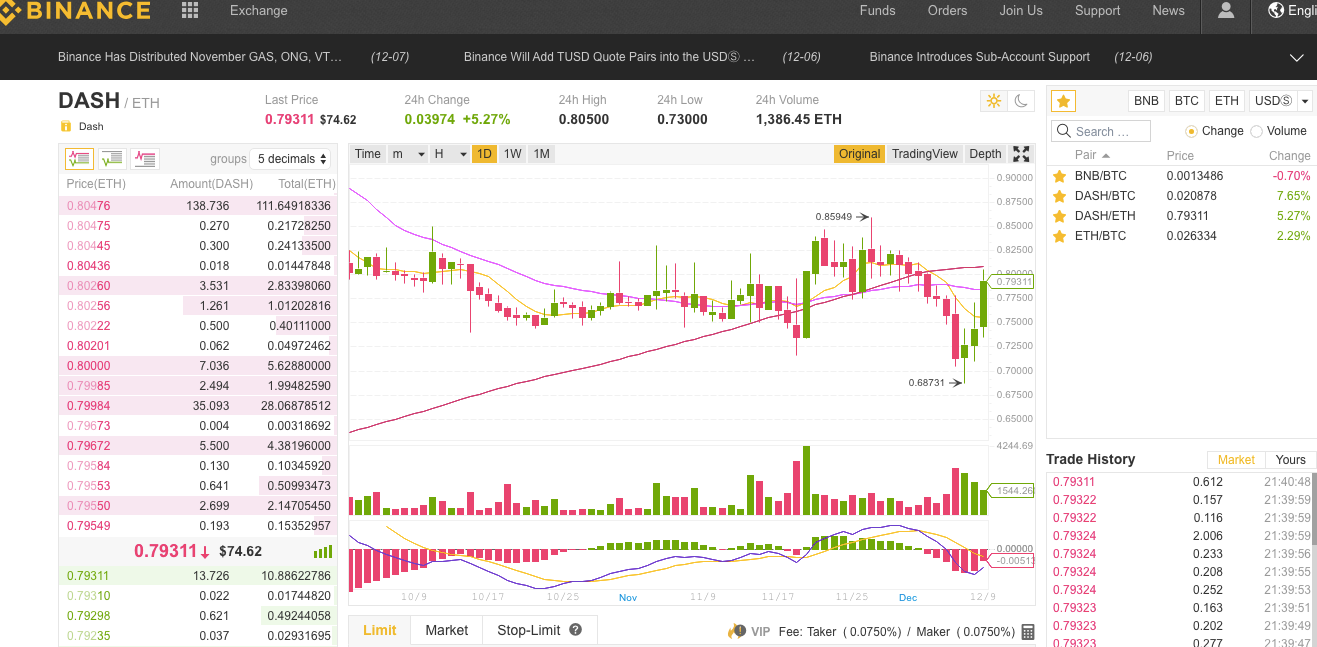Image resolution: width=1317 pixels, height=647 pixels.
Task: Open the fee calculator icon
Action: coord(1028,631)
